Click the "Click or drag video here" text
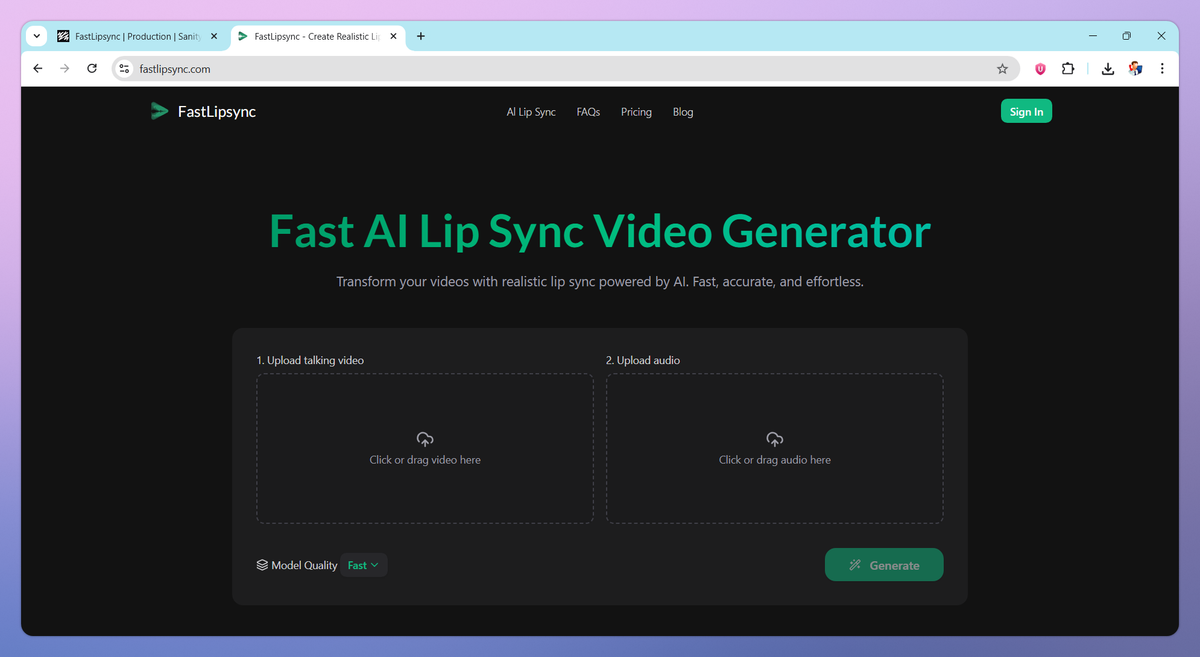1200x657 pixels. click(x=425, y=460)
